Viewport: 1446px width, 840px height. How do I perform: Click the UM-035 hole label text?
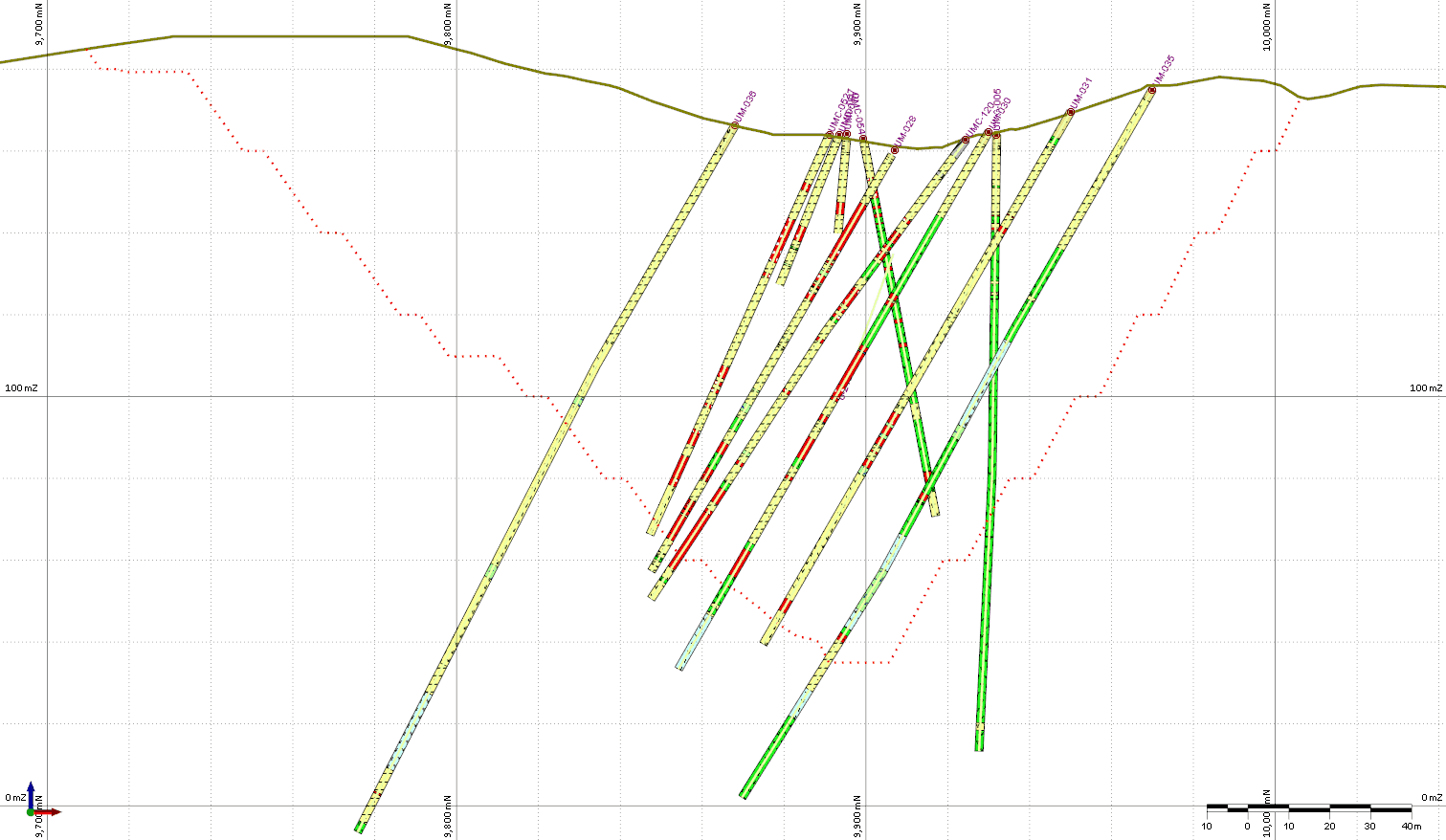(1164, 70)
